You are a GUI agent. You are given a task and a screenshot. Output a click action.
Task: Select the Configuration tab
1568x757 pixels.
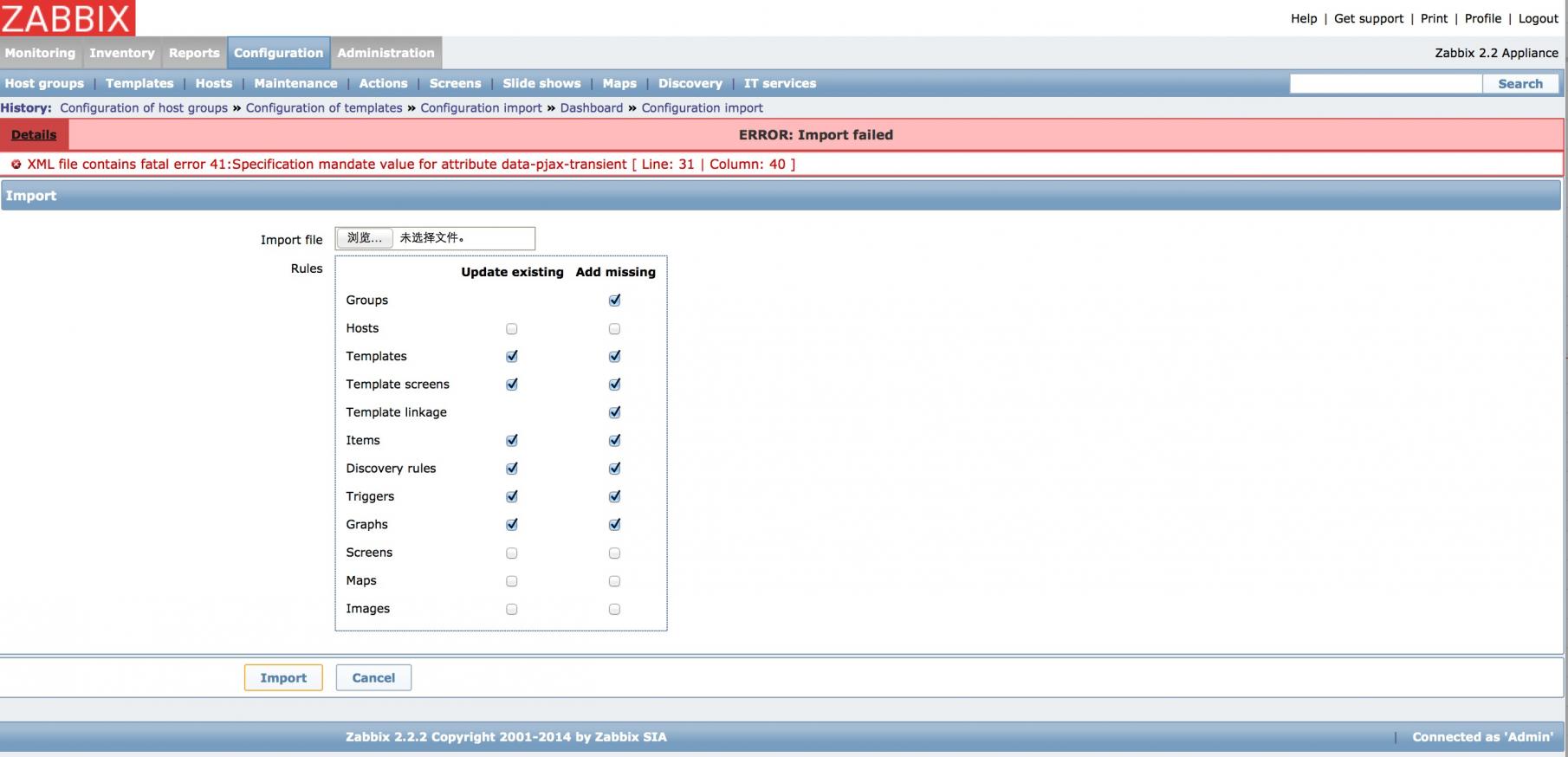278,53
